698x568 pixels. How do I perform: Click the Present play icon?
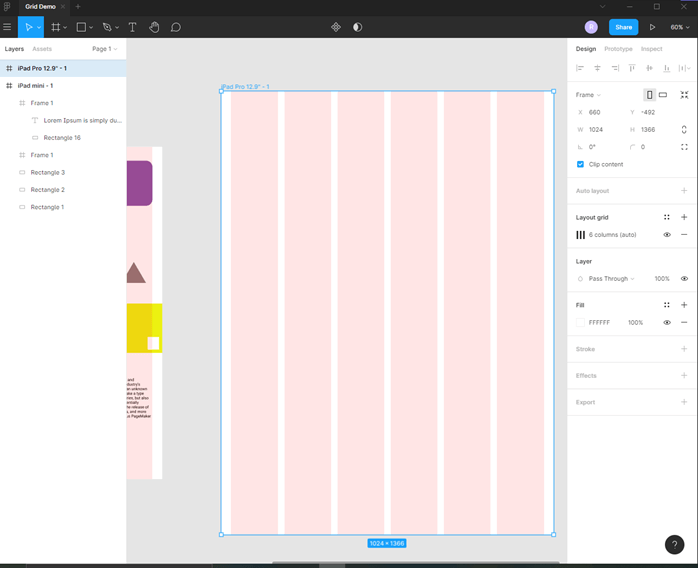(x=652, y=27)
